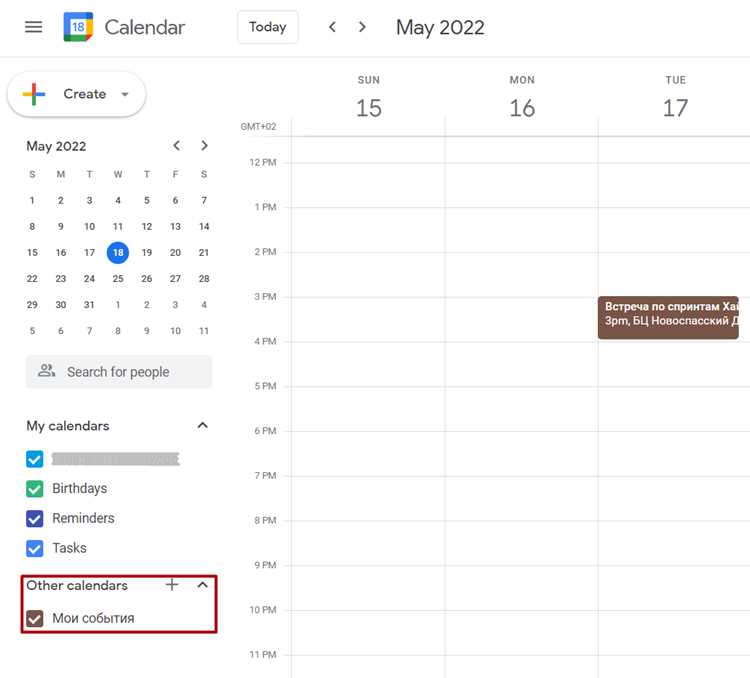This screenshot has width=750, height=678.
Task: Uncheck the Reminders calendar
Action: coord(34,518)
